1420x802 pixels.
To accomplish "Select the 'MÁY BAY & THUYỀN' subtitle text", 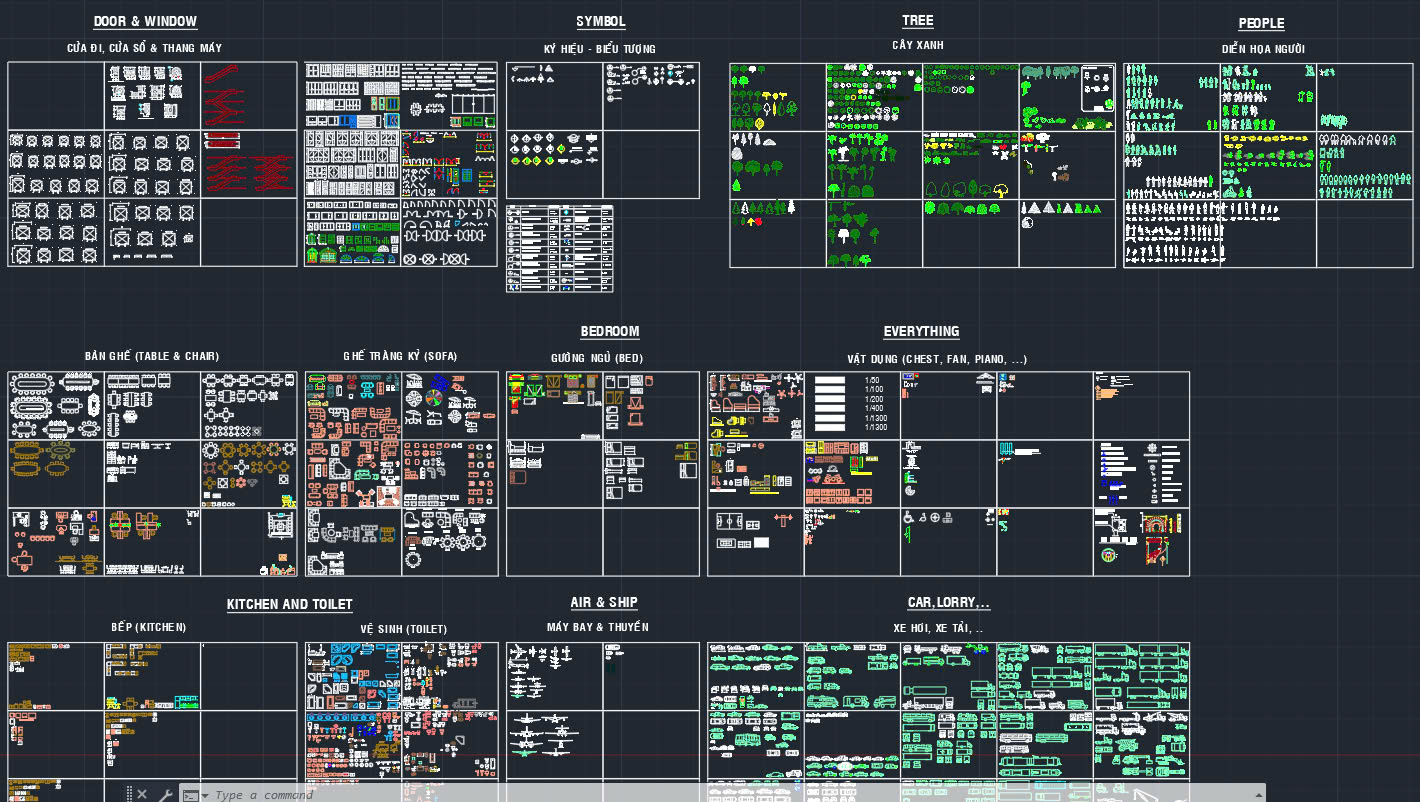I will click(598, 627).
